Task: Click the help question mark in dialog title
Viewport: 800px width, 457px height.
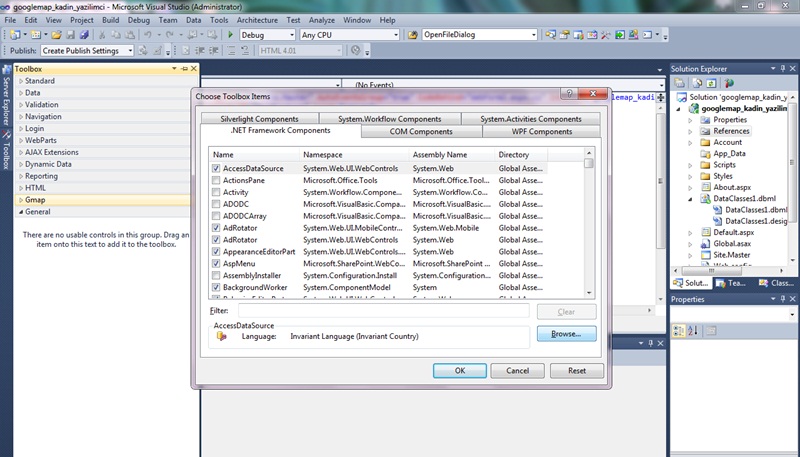Action: (569, 93)
